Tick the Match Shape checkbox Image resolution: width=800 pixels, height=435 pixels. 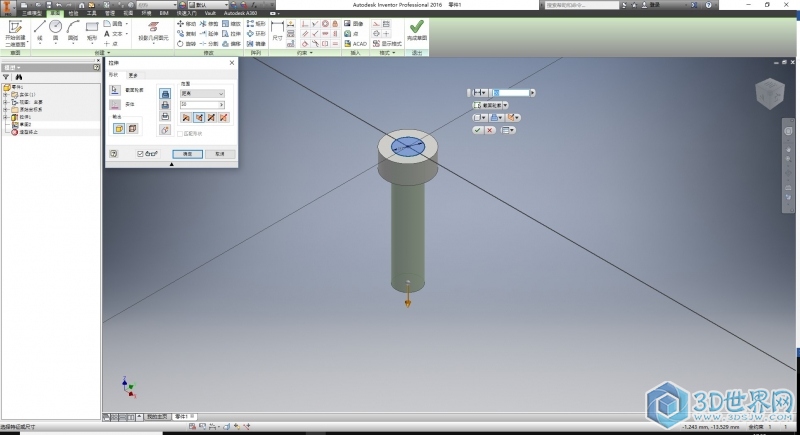[180, 134]
